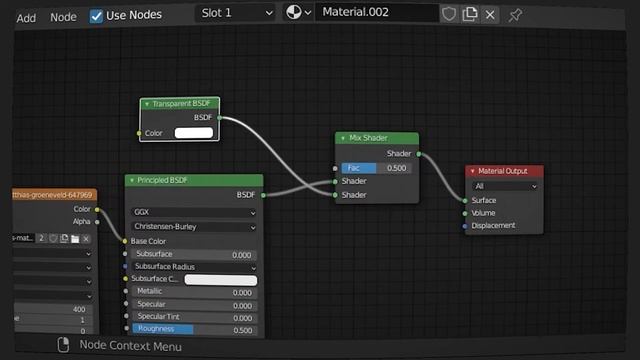Click the Metallic input socket
This screenshot has height=360, width=640.
pos(126,291)
